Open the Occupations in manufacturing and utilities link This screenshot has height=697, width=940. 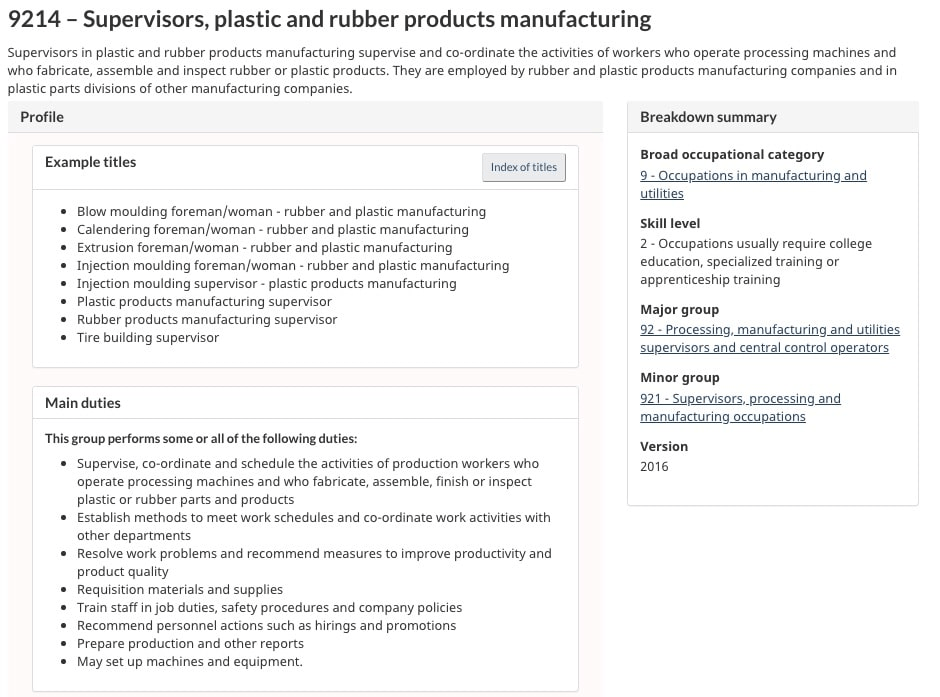pos(753,176)
